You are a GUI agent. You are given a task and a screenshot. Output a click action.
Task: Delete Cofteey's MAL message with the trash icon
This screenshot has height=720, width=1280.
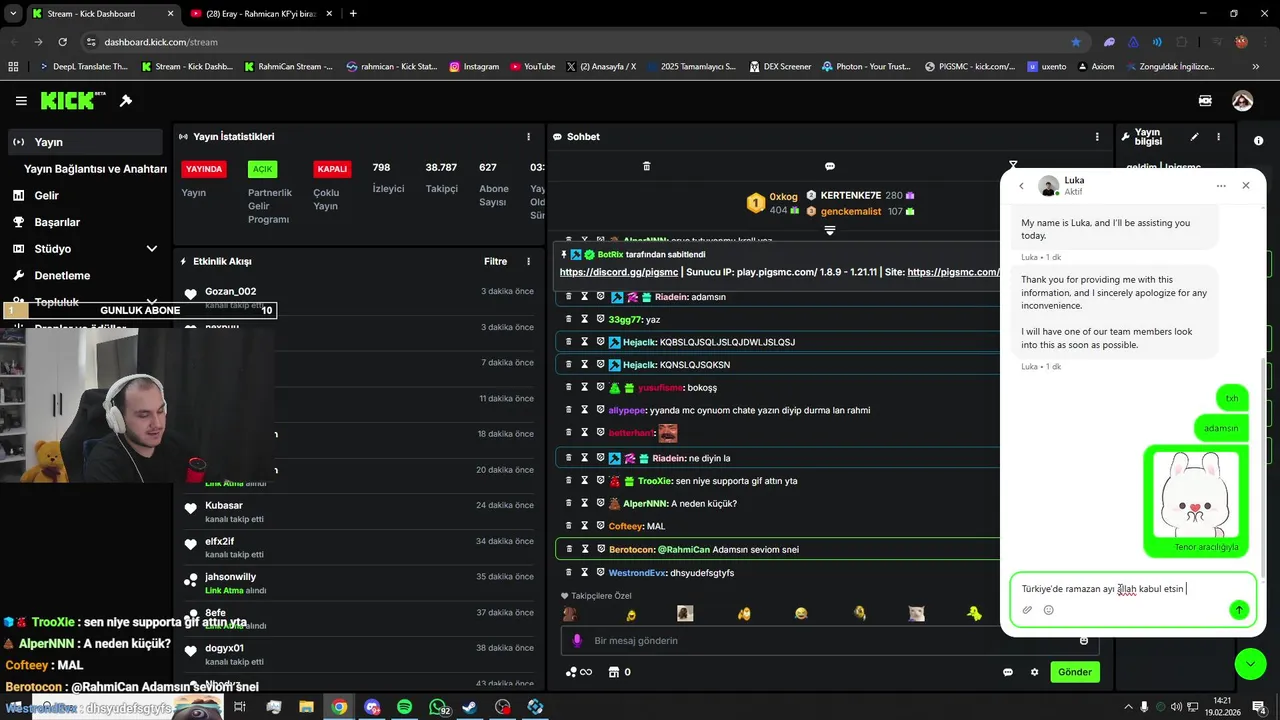tap(569, 526)
